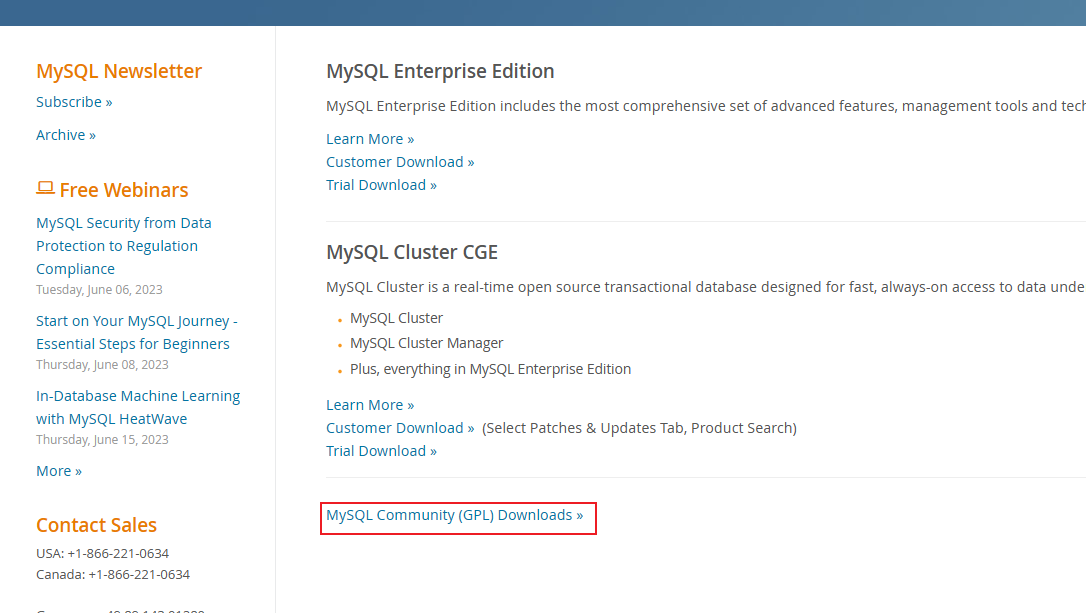1086x613 pixels.
Task: Click the USA sales phone number
Action: pos(118,553)
